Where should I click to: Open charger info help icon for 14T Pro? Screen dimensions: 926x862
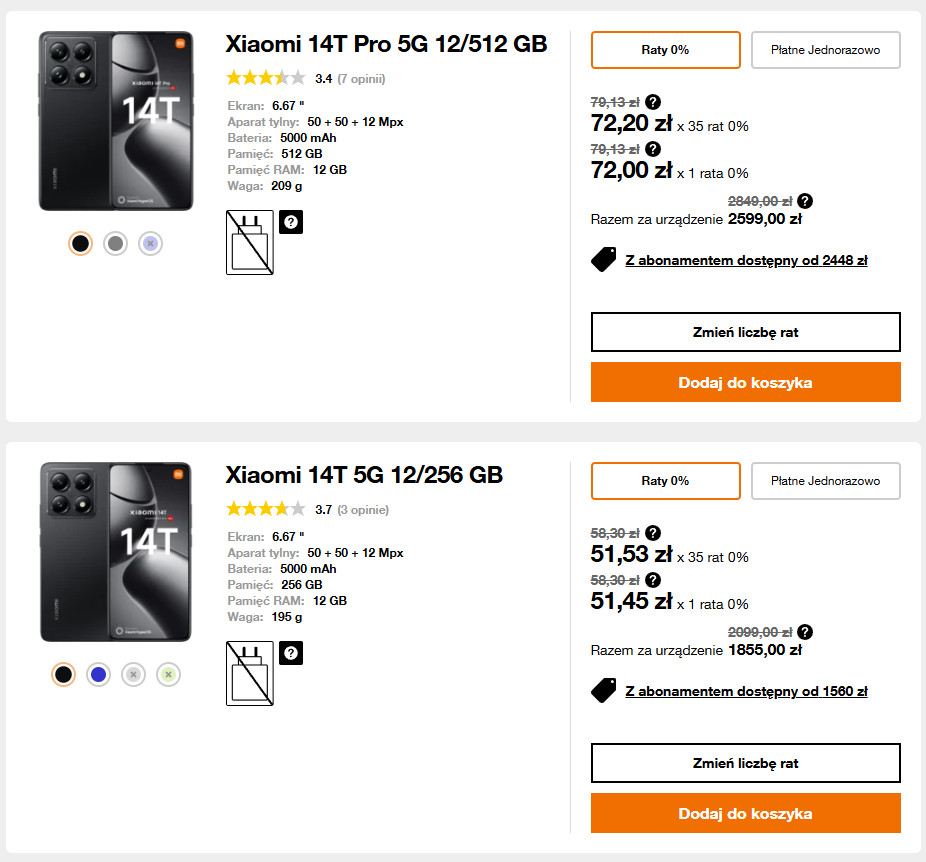[291, 222]
